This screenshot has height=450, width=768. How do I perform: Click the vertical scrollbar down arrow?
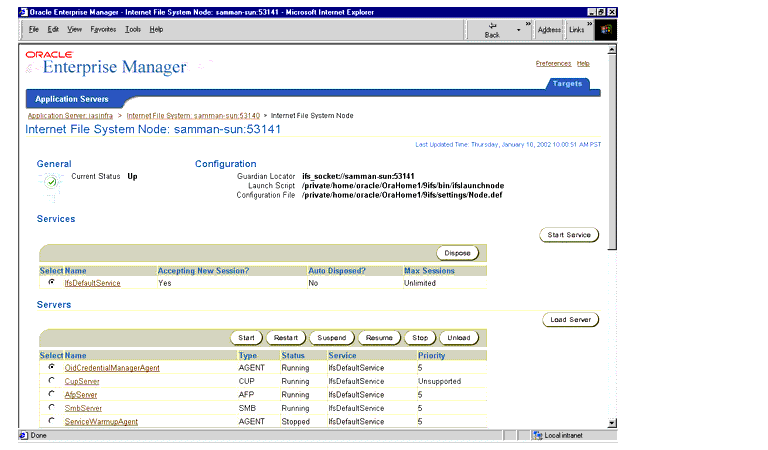tap(612, 423)
